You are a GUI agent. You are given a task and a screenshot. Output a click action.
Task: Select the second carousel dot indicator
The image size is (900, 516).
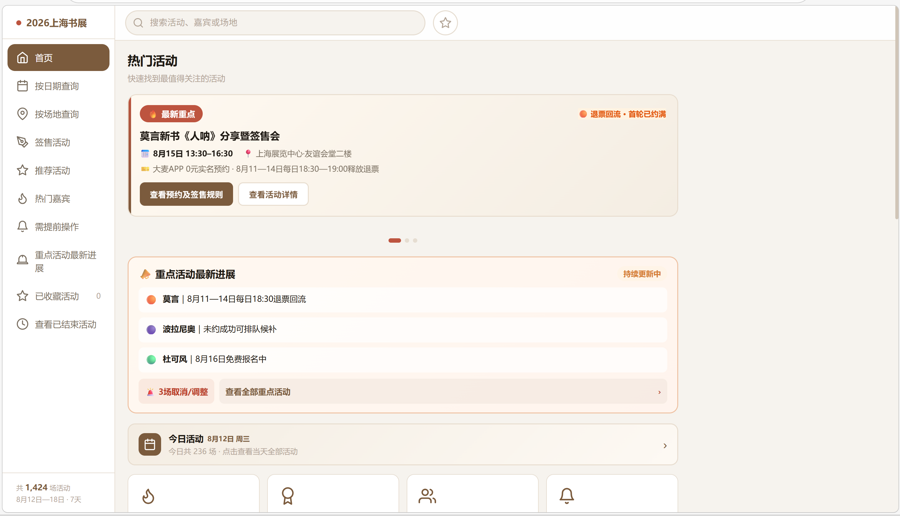coord(407,240)
